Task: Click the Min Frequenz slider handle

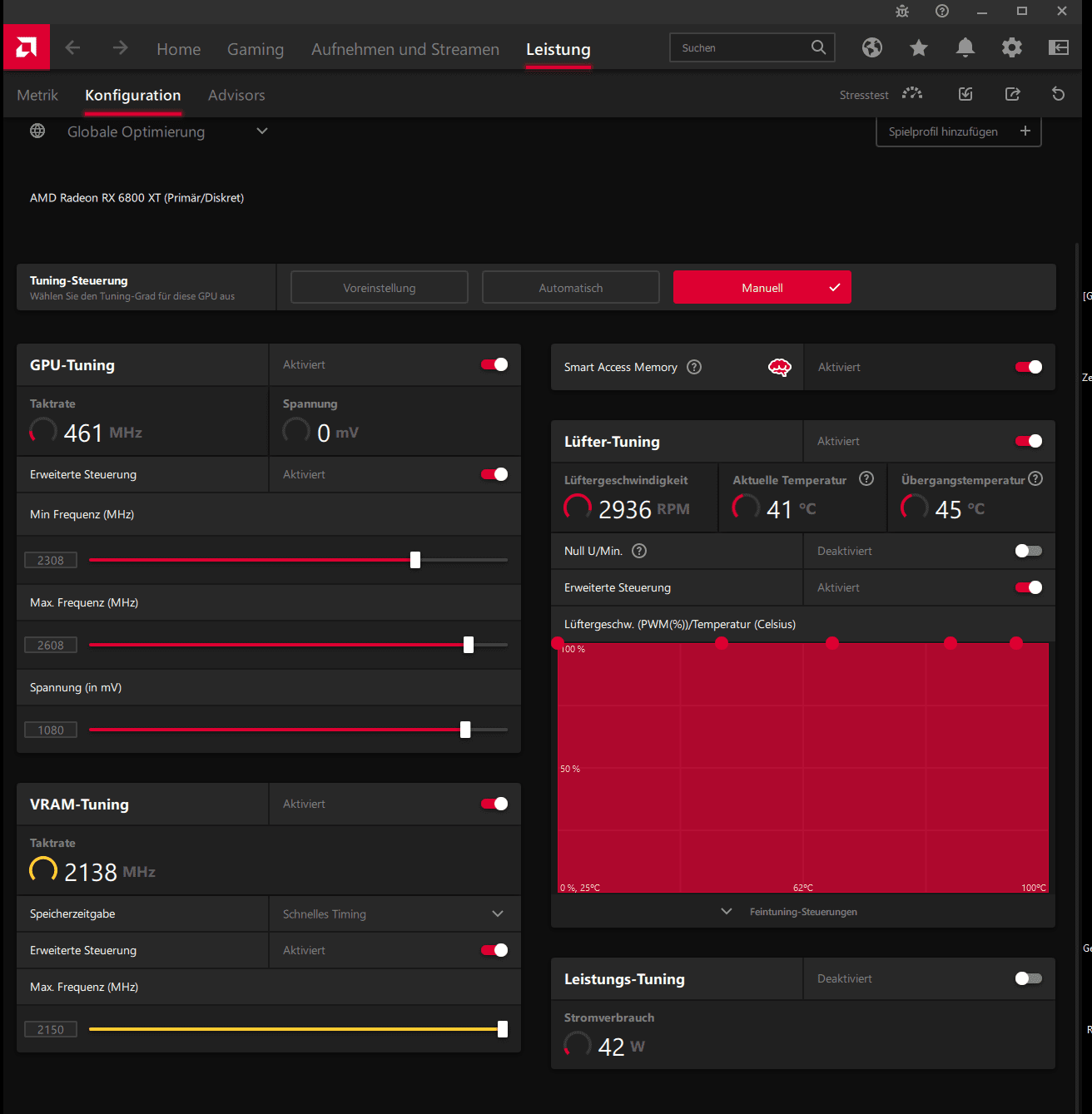Action: [x=415, y=560]
